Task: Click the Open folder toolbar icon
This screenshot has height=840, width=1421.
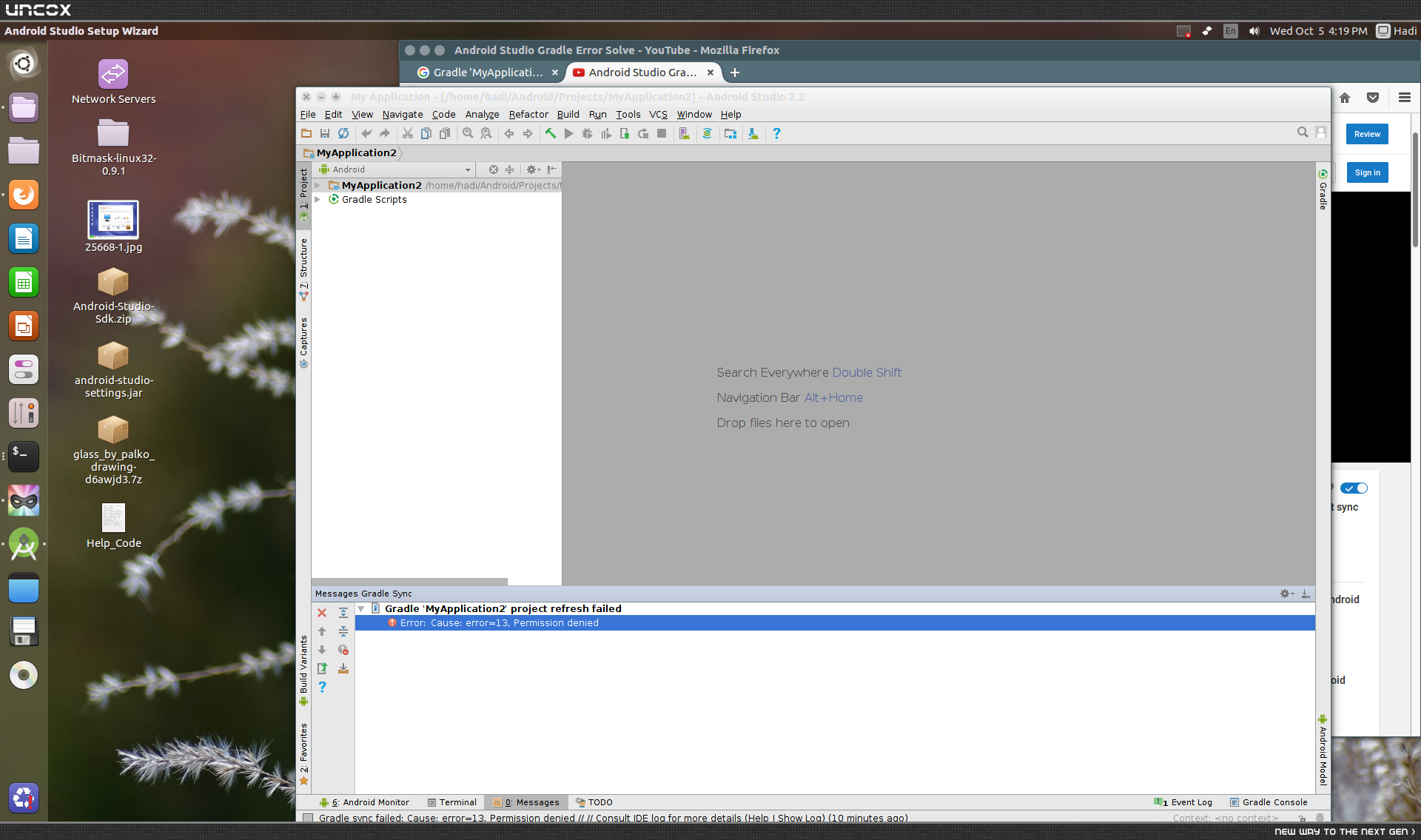Action: click(x=306, y=133)
